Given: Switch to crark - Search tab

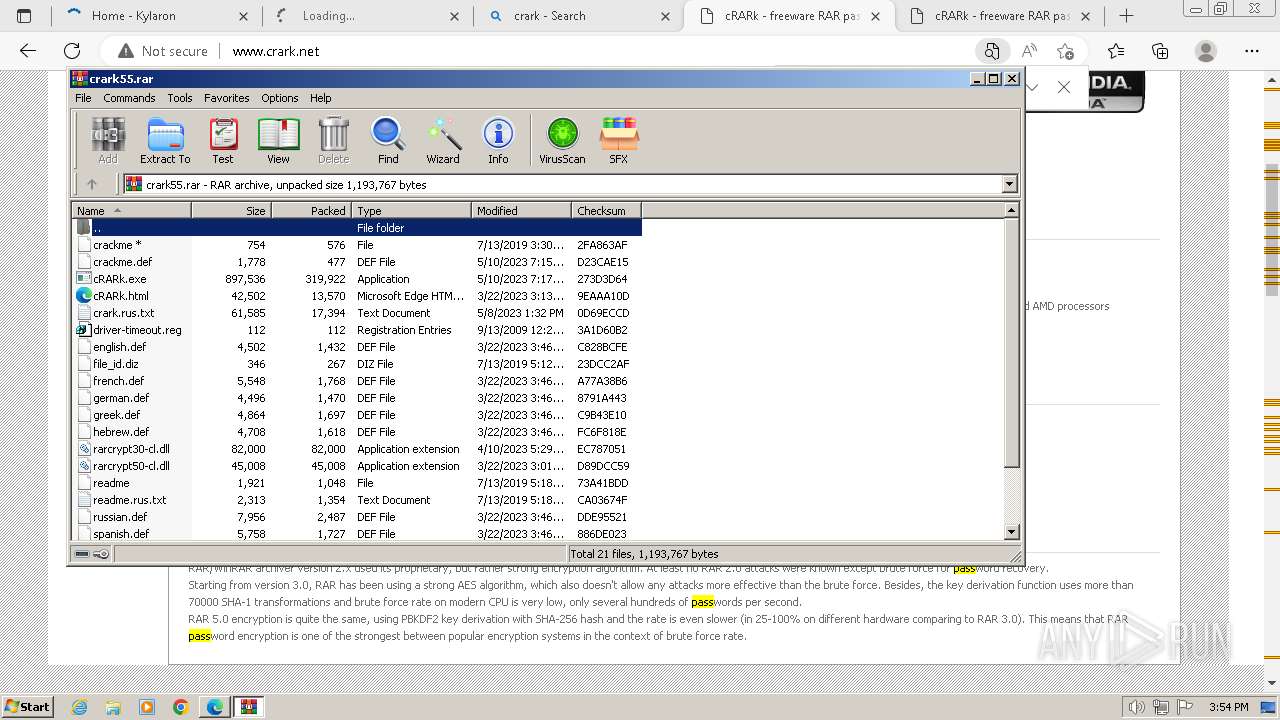Looking at the screenshot, I should [578, 16].
